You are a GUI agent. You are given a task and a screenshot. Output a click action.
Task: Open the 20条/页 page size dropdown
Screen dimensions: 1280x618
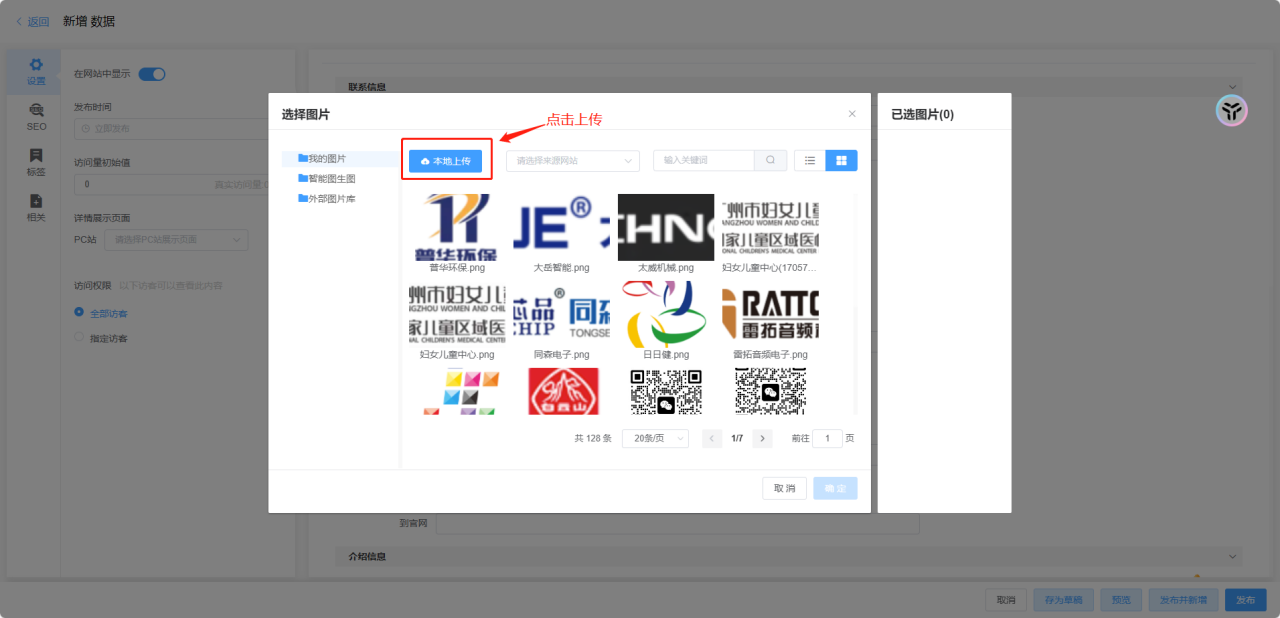[x=655, y=438]
